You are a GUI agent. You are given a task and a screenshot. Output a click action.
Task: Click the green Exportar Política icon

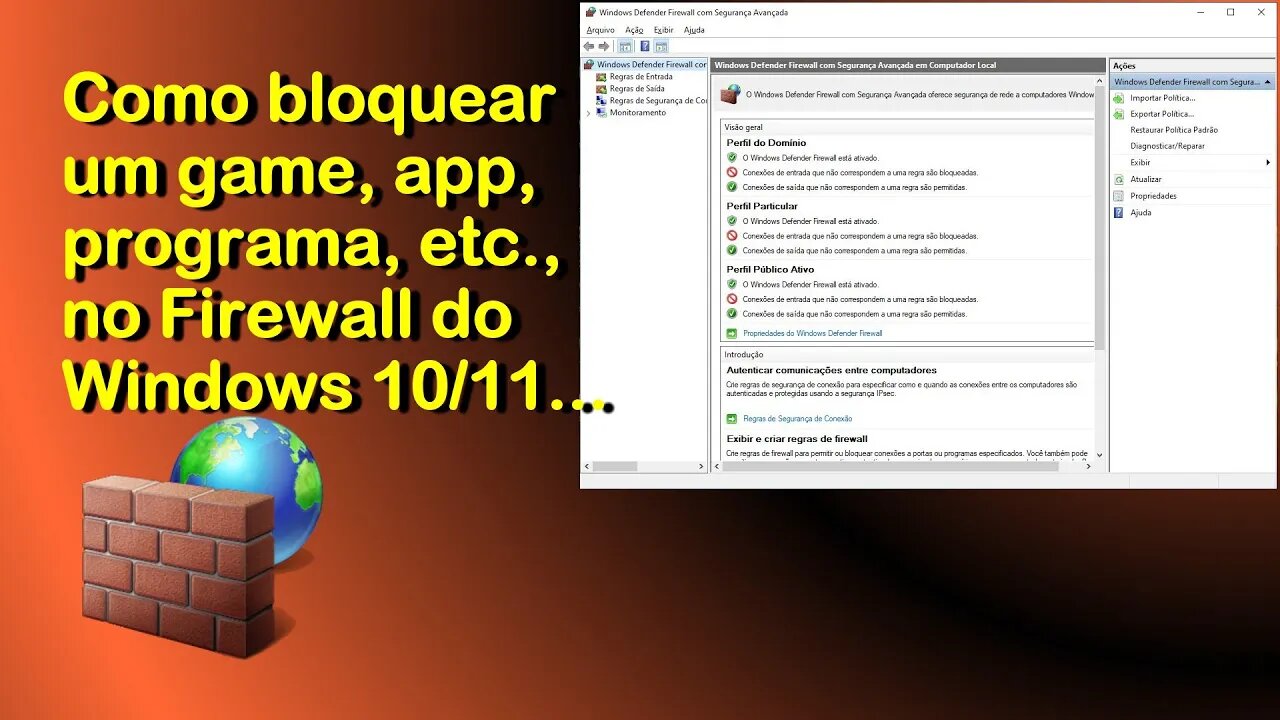1119,114
